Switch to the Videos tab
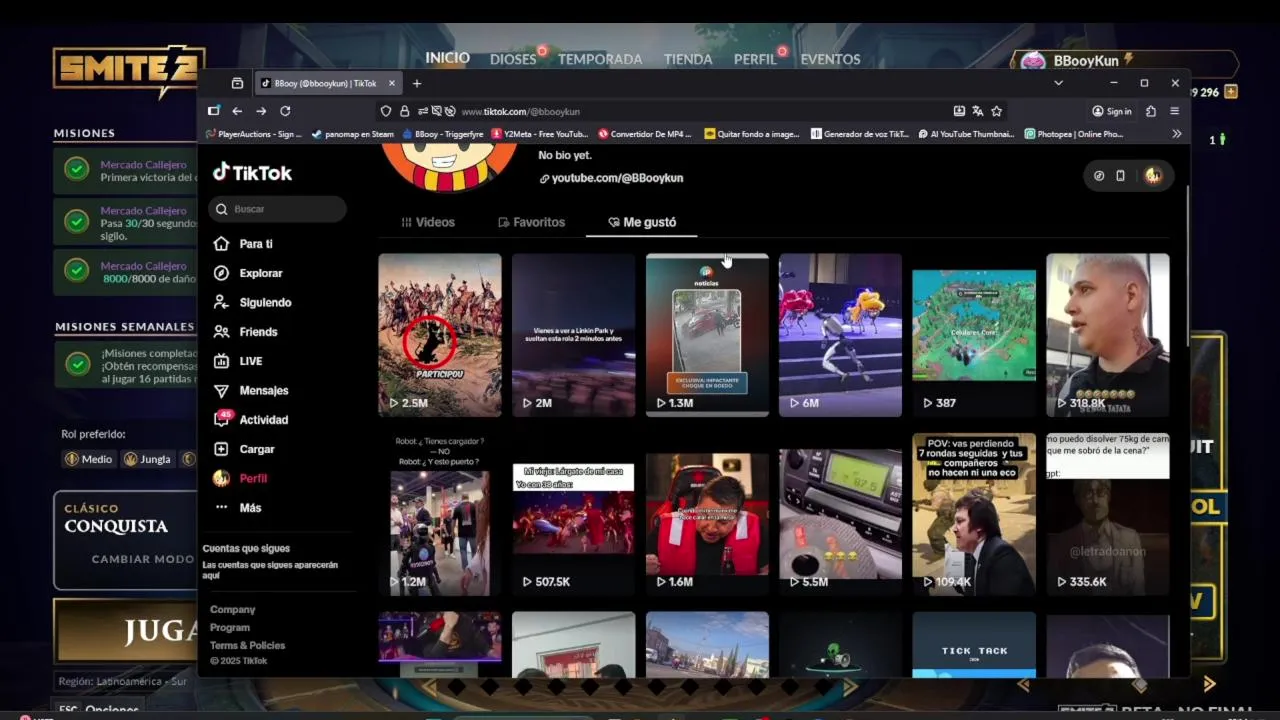This screenshot has height=720, width=1280. pyautogui.click(x=428, y=222)
